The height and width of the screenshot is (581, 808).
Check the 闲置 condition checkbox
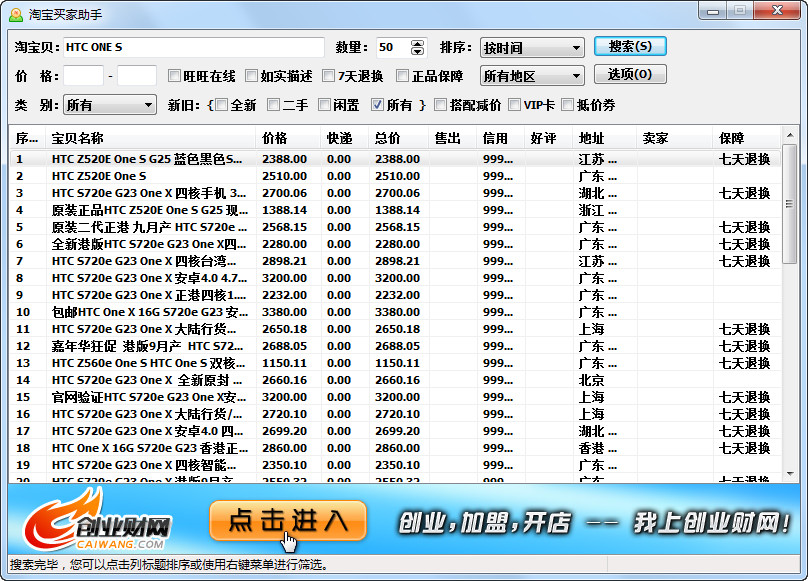coord(324,105)
